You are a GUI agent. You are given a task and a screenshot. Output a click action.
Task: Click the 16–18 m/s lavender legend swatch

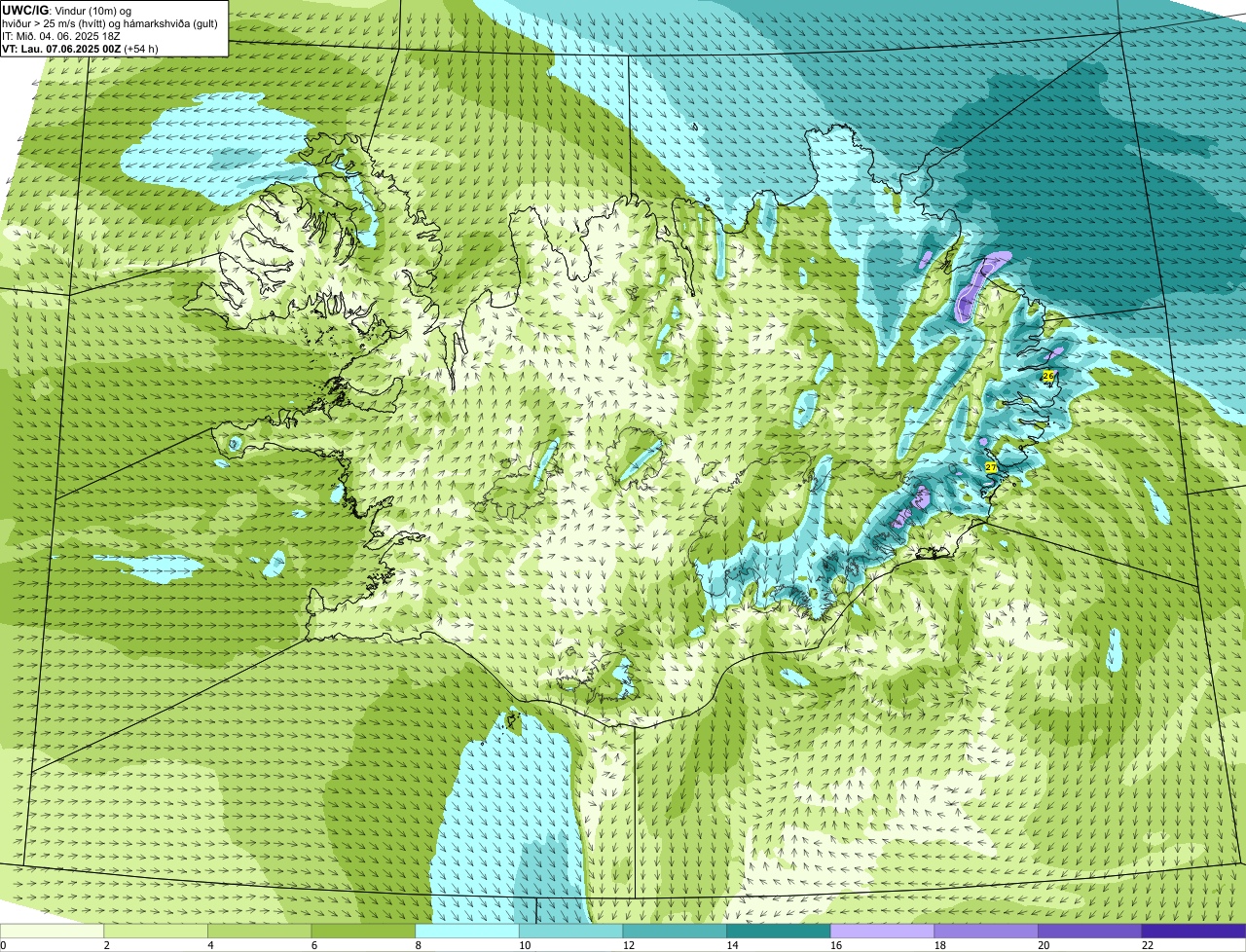point(883,931)
